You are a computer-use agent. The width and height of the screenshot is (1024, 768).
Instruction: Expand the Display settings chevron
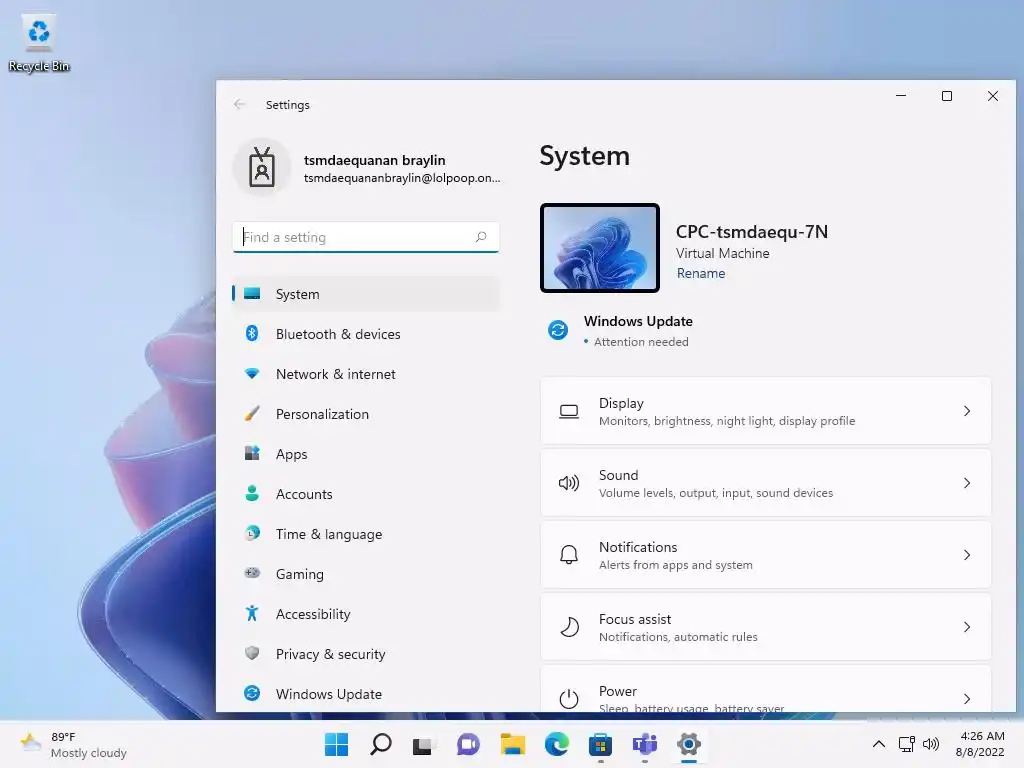(x=967, y=411)
